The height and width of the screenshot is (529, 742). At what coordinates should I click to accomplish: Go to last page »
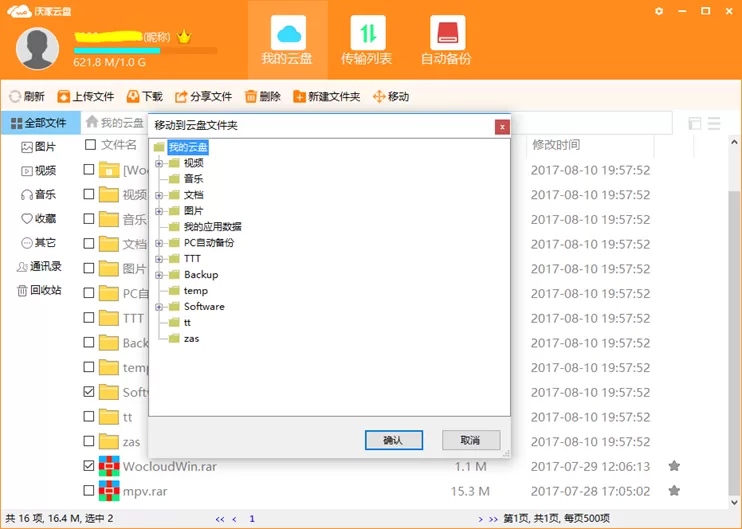click(493, 519)
